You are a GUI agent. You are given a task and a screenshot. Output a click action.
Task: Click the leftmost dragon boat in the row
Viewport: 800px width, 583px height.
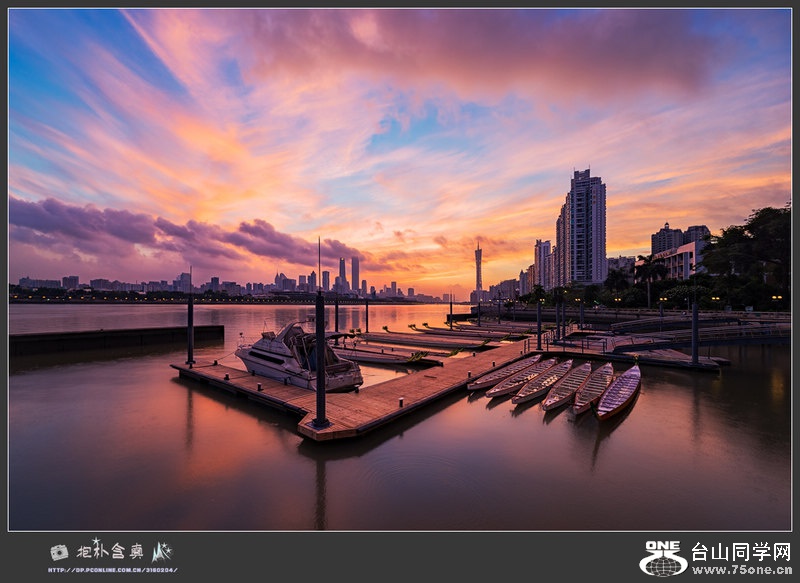coord(503,373)
